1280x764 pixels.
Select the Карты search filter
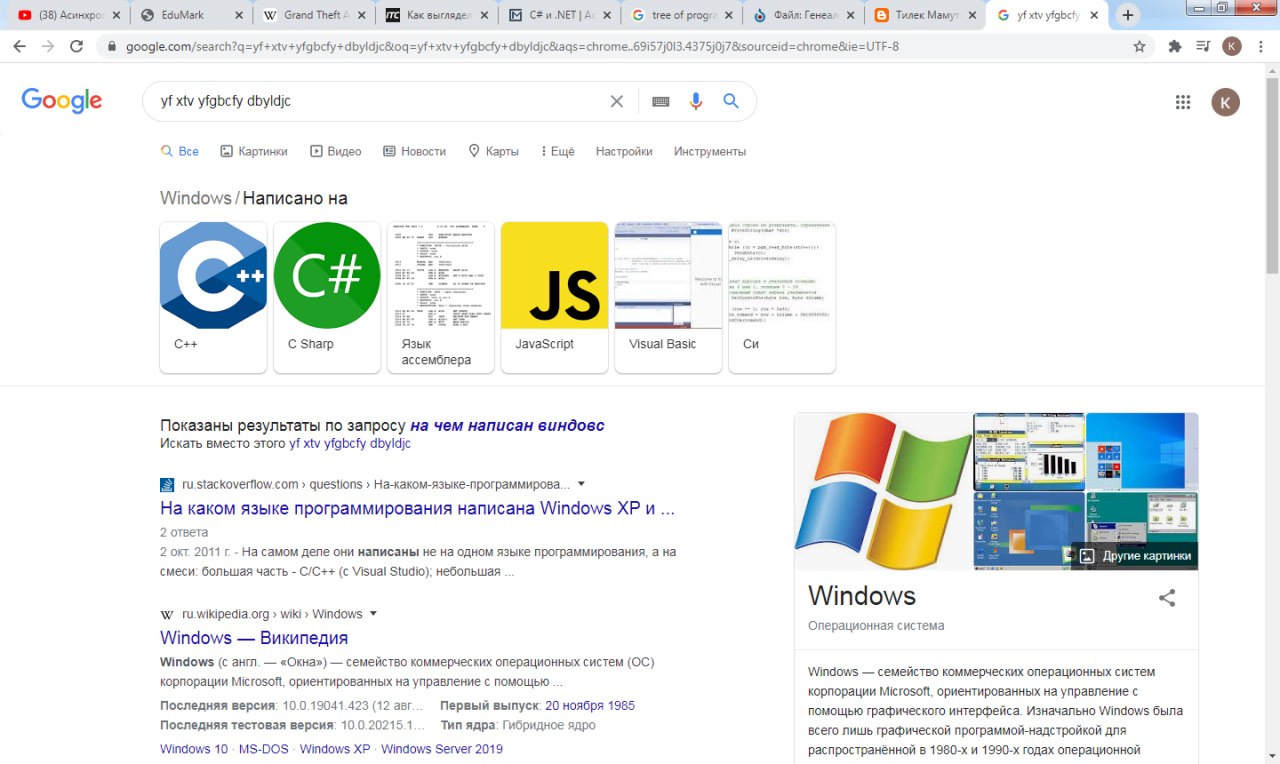tap(493, 151)
